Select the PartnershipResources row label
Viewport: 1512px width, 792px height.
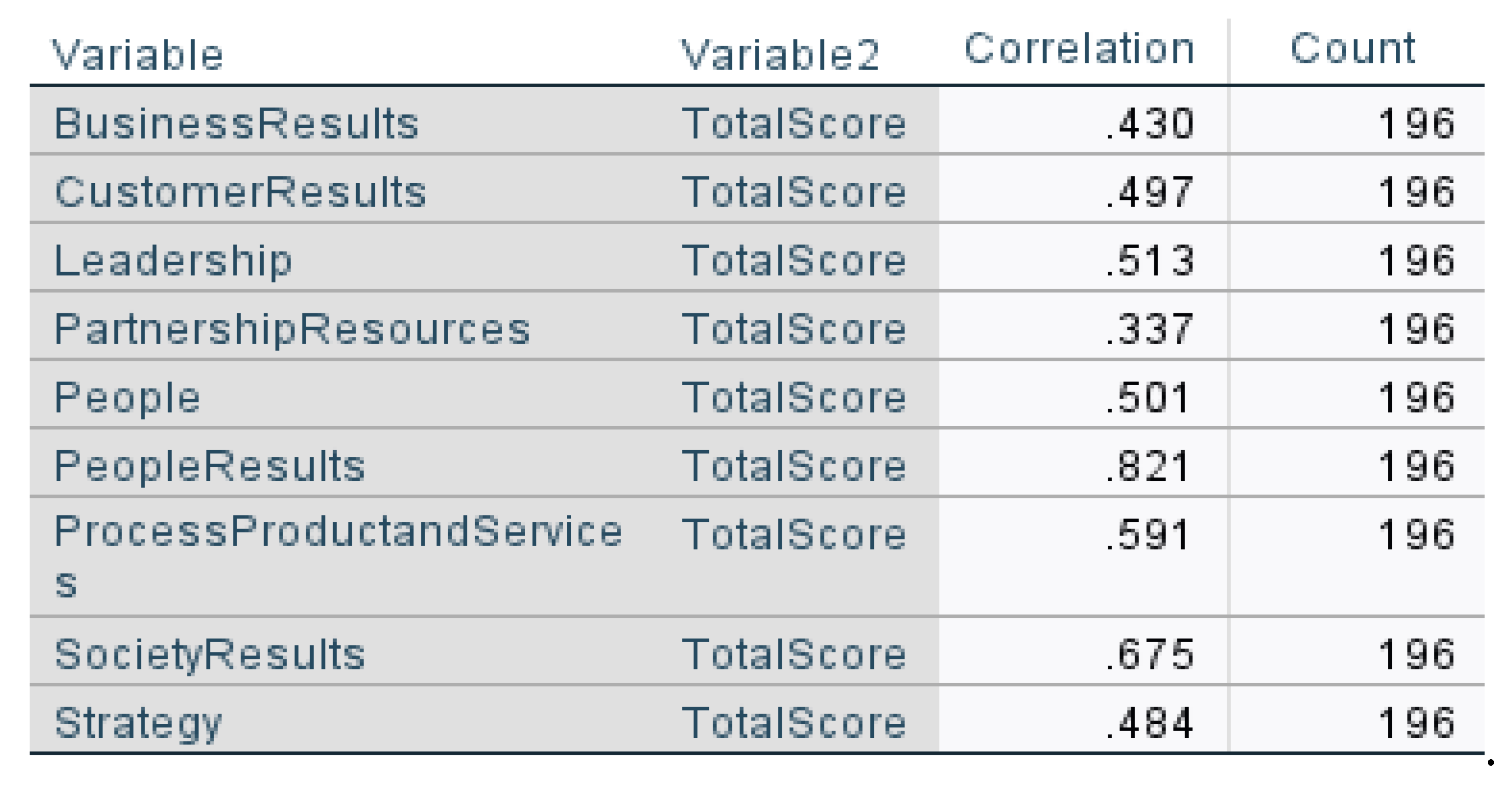293,329
